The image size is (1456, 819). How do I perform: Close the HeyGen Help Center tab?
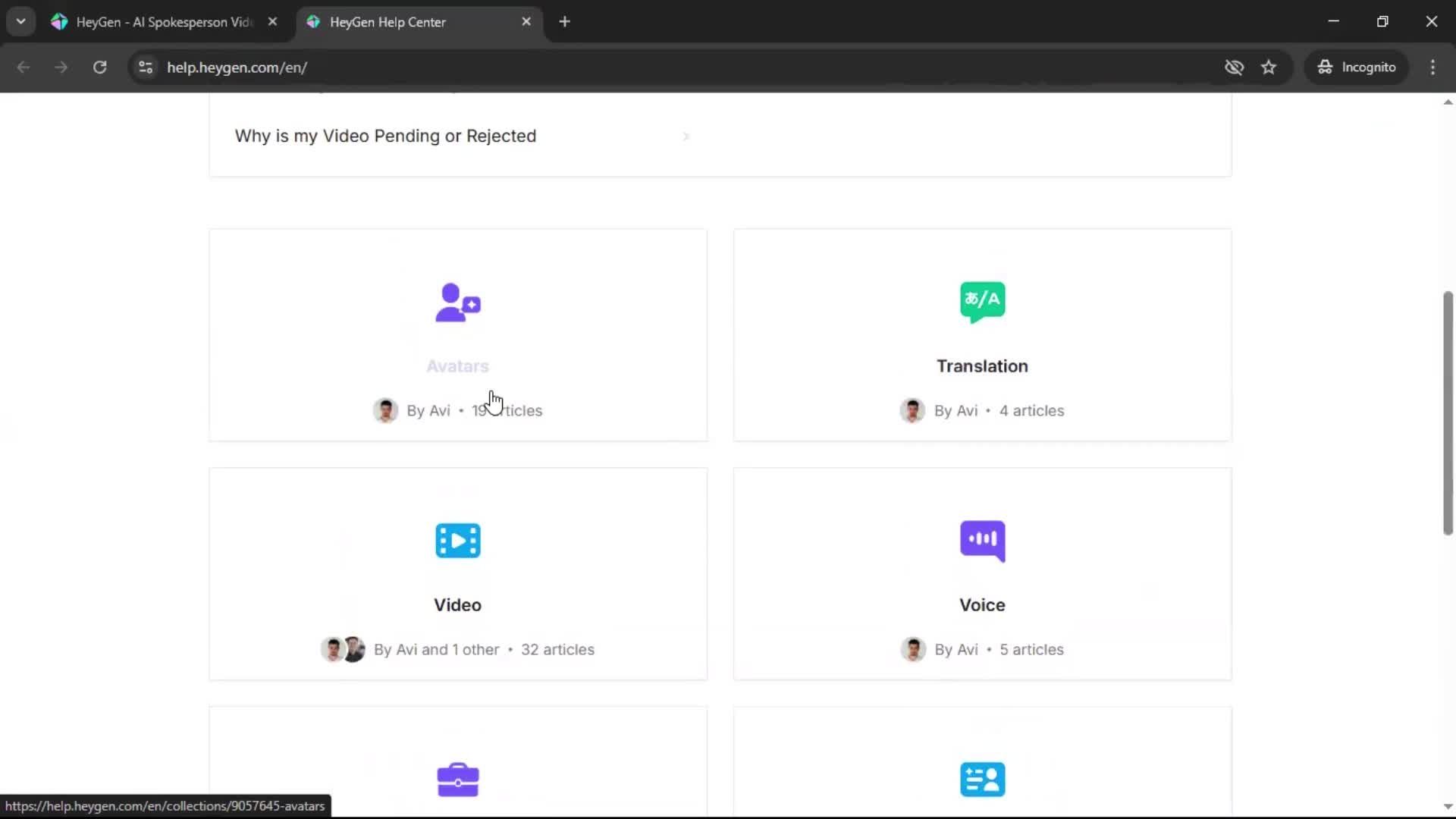[x=526, y=22]
